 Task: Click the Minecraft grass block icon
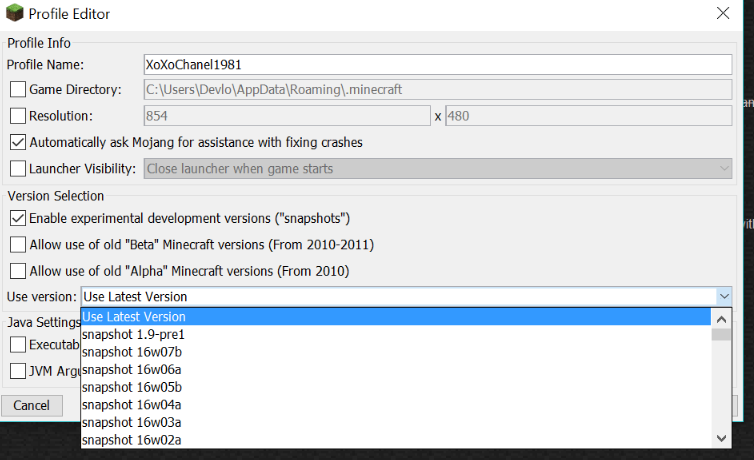14,14
